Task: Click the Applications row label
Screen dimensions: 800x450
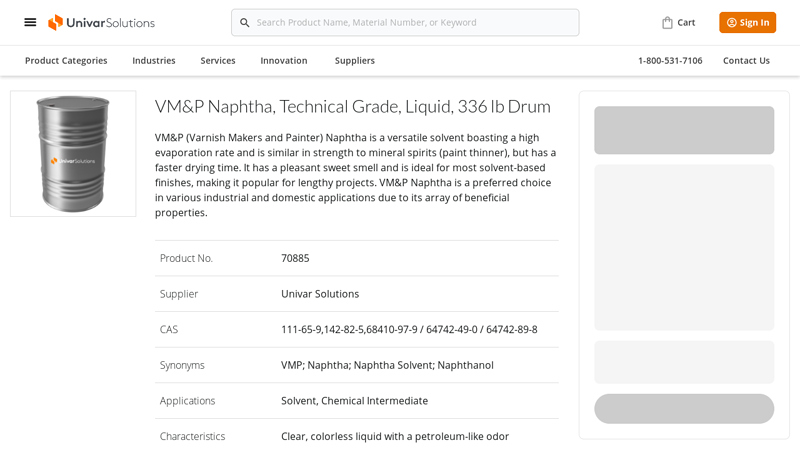Action: click(x=187, y=401)
